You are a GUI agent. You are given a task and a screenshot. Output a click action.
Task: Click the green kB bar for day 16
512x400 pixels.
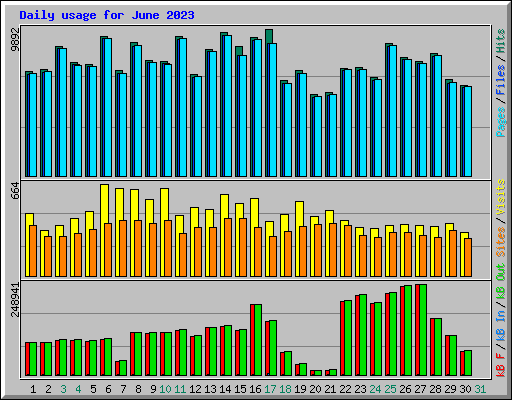(x=258, y=340)
